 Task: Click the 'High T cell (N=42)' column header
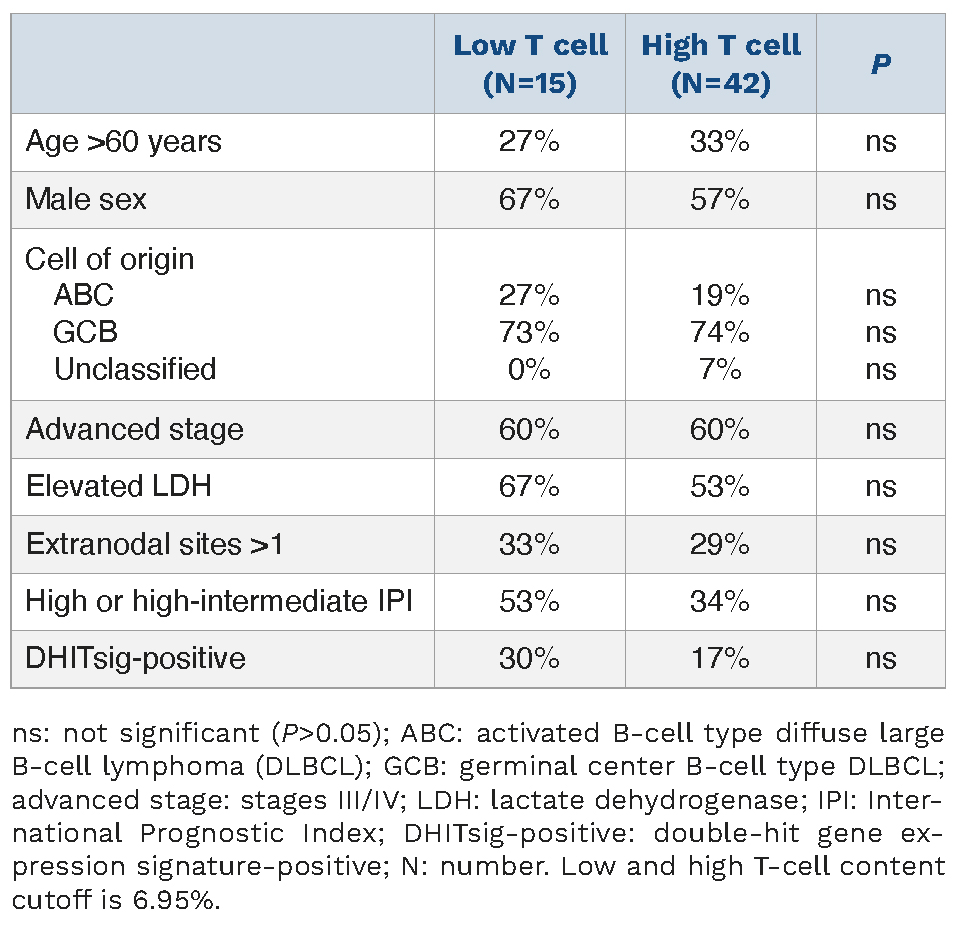pyautogui.click(x=720, y=64)
